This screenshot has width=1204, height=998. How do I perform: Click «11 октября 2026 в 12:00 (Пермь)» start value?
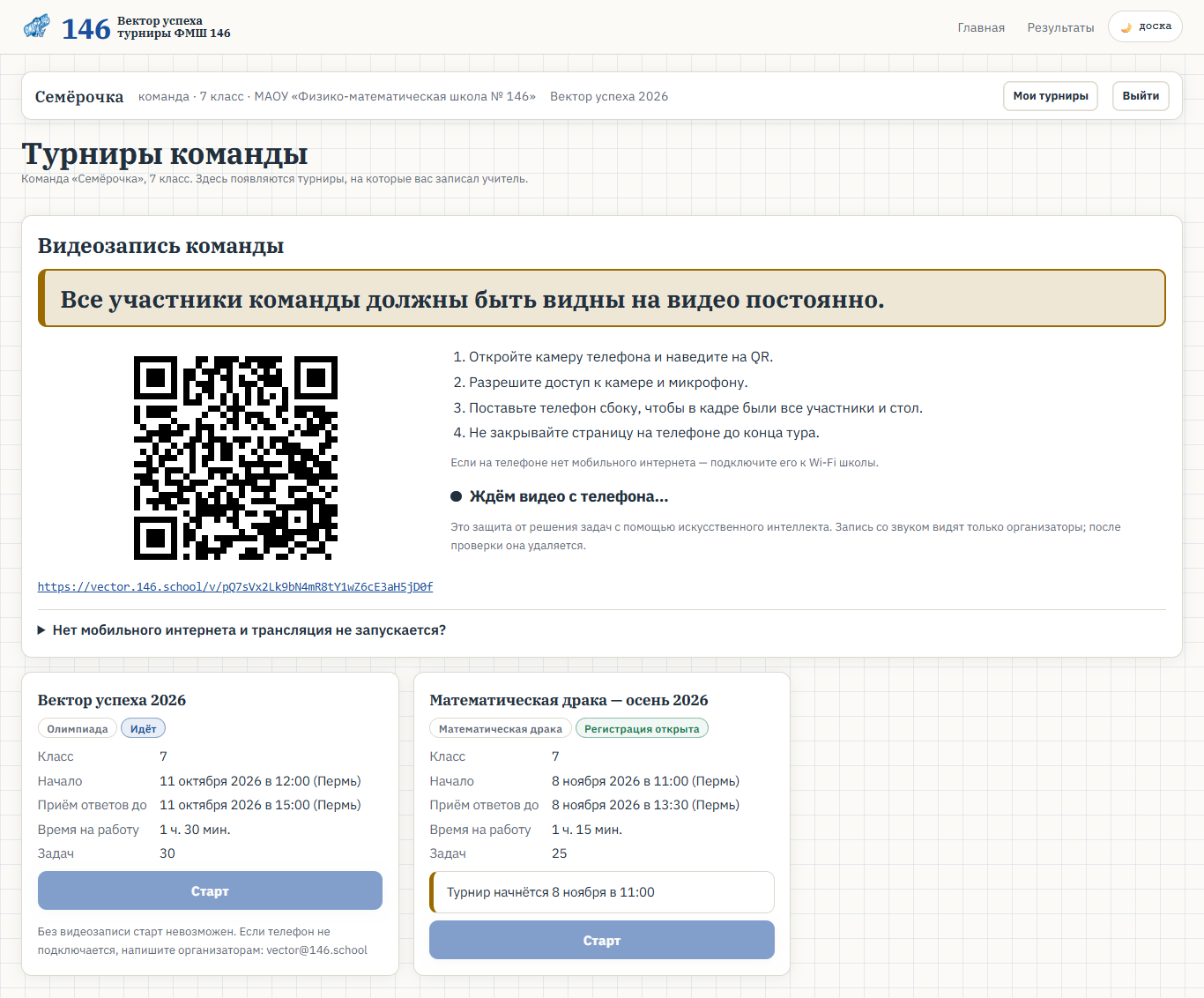(x=260, y=781)
